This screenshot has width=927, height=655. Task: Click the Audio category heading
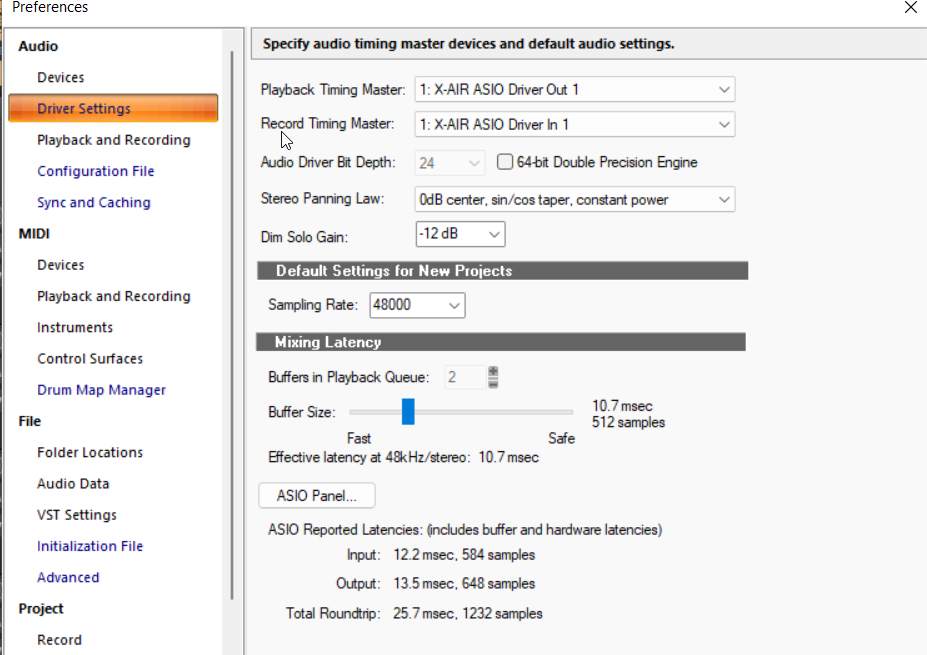point(38,46)
